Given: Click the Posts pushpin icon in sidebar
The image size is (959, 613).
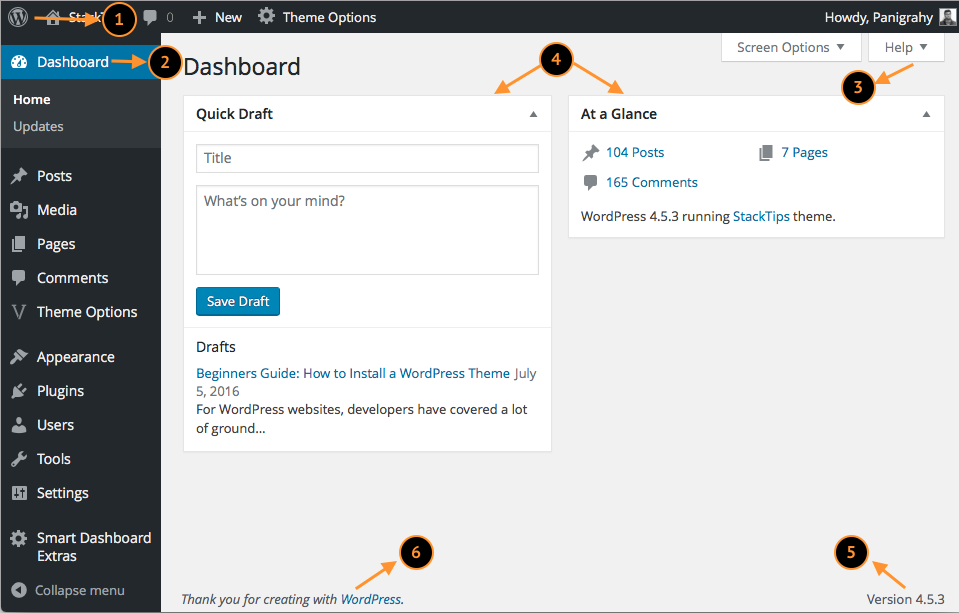Looking at the screenshot, I should click(19, 176).
